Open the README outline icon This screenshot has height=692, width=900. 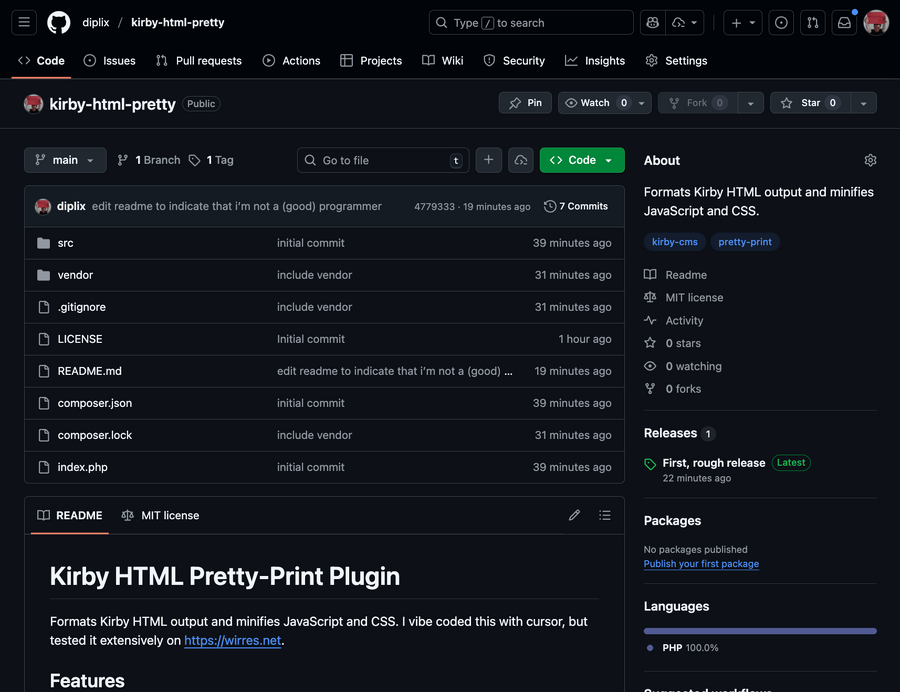[x=605, y=515]
